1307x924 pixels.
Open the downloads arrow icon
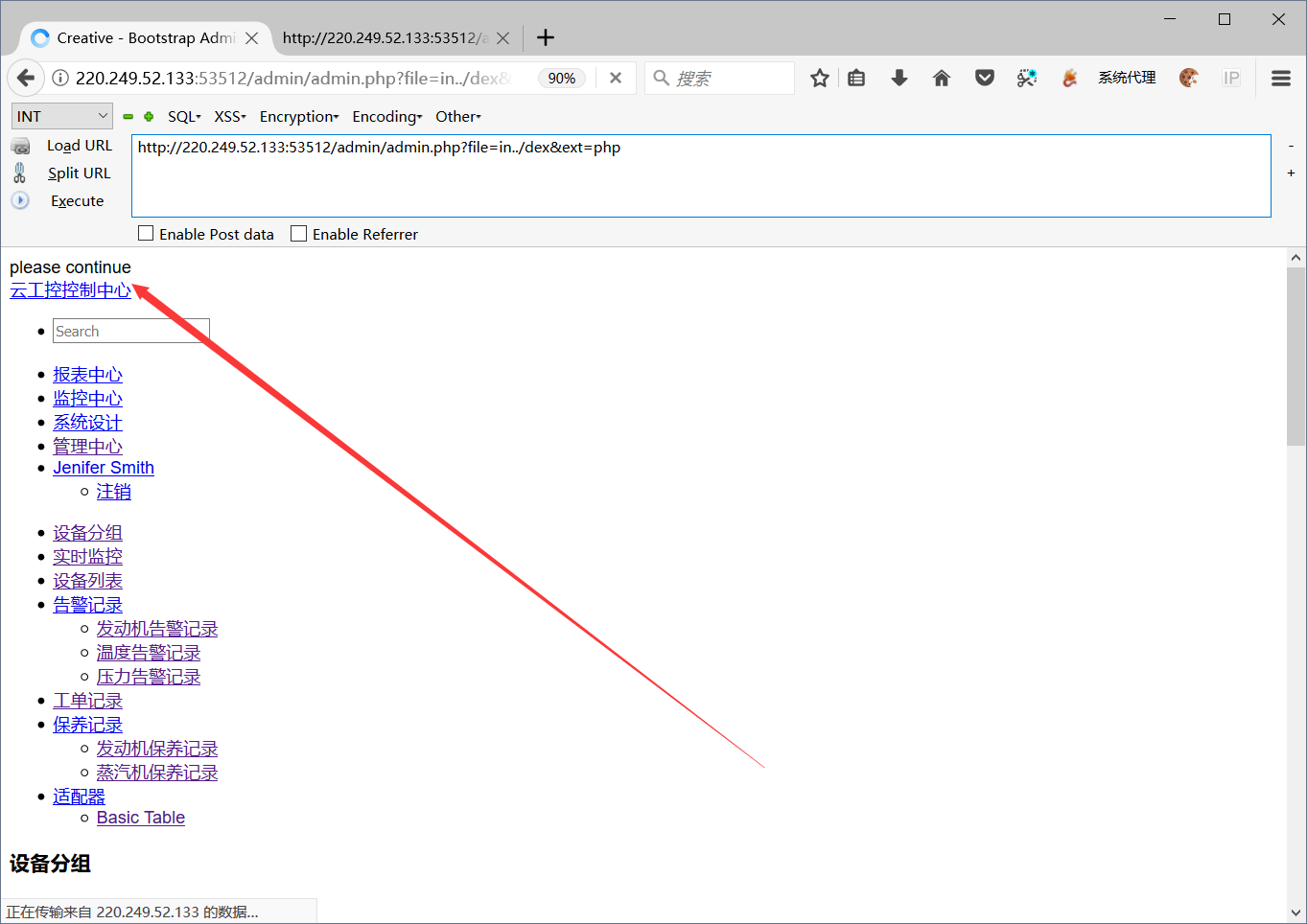click(x=899, y=79)
